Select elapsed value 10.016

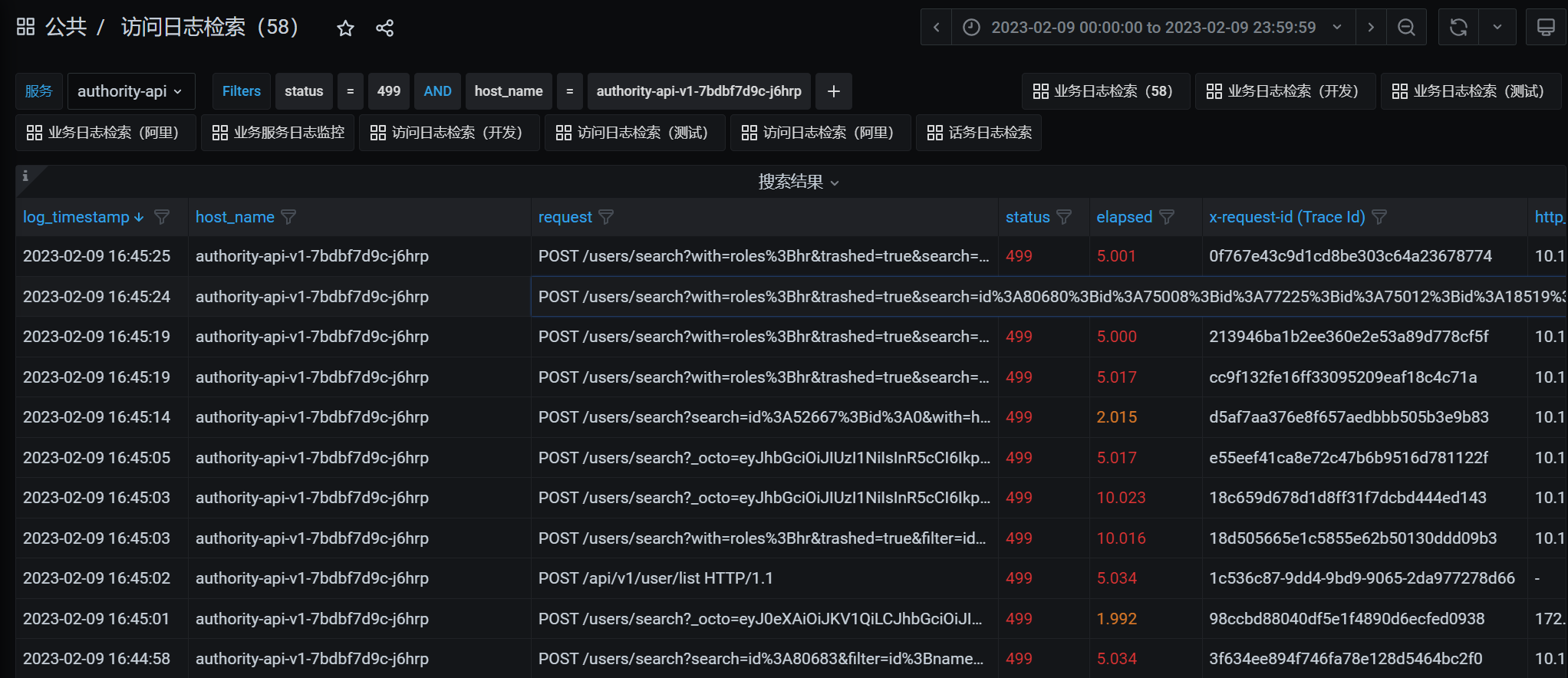(1121, 538)
